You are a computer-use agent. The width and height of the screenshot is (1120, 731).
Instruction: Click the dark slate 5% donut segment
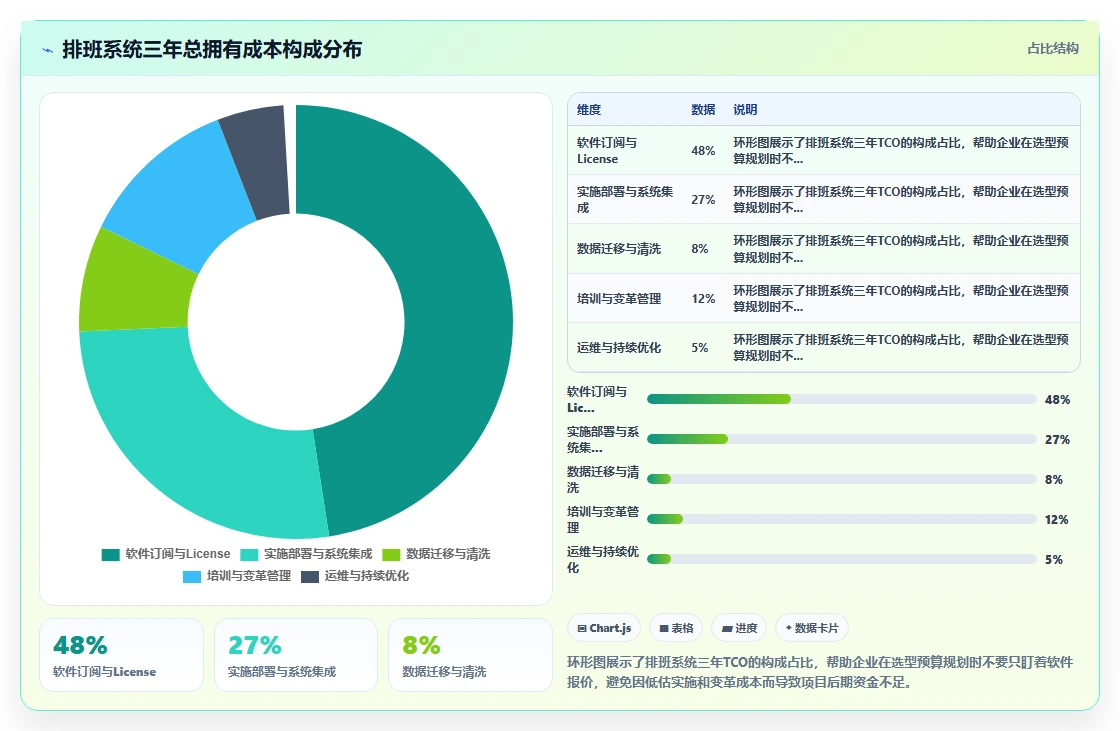pos(261,161)
